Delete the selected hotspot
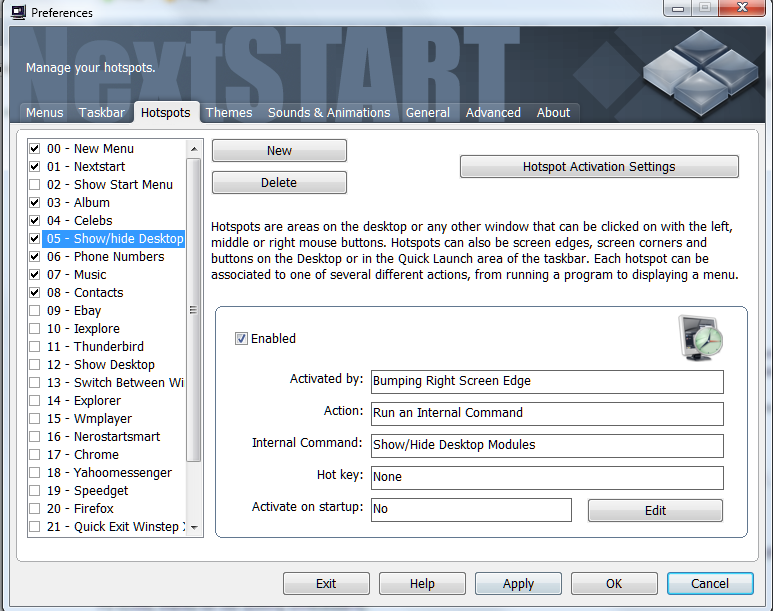Screen dimensions: 773x611 279,183
